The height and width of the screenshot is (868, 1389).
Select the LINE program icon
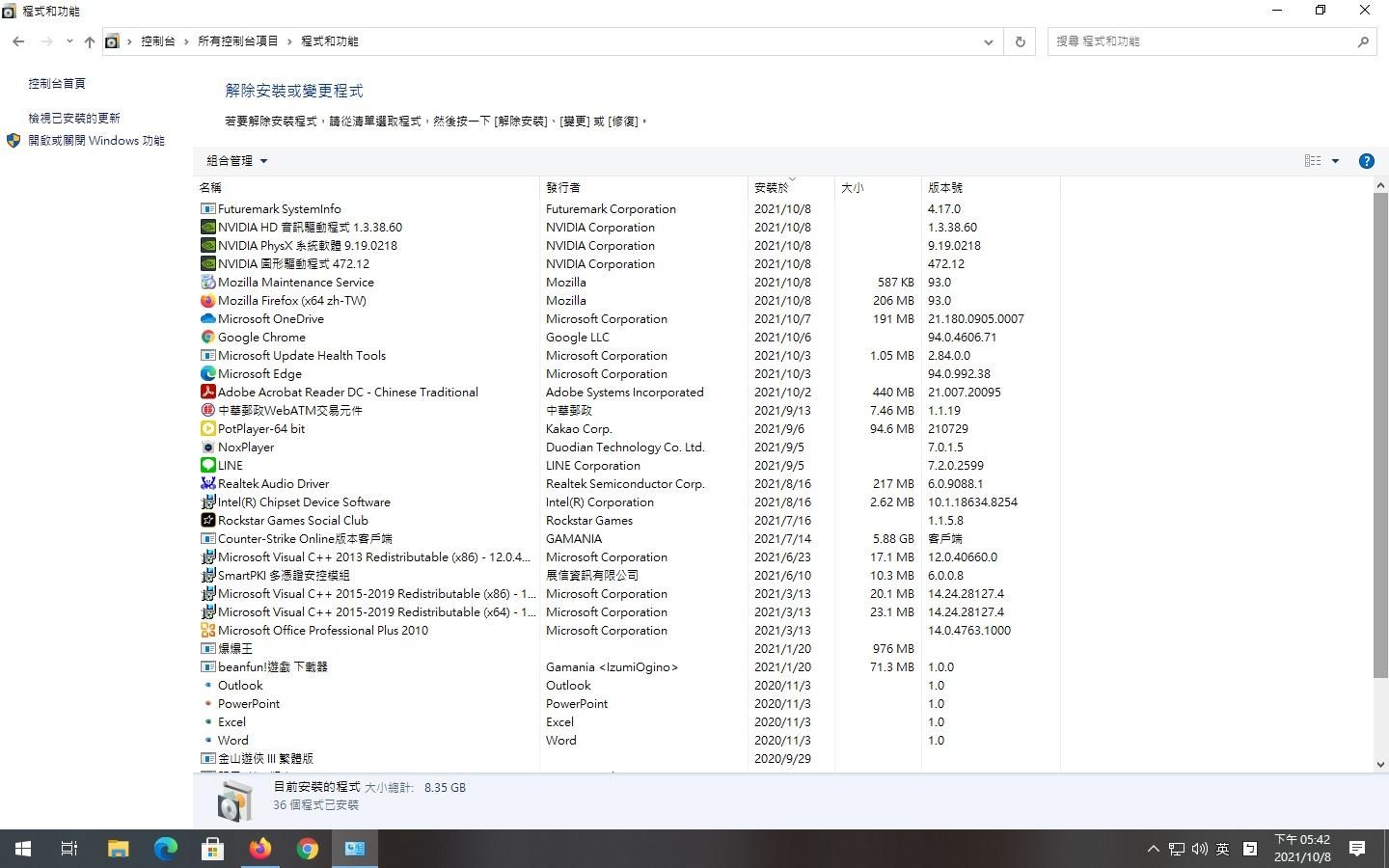click(x=207, y=466)
